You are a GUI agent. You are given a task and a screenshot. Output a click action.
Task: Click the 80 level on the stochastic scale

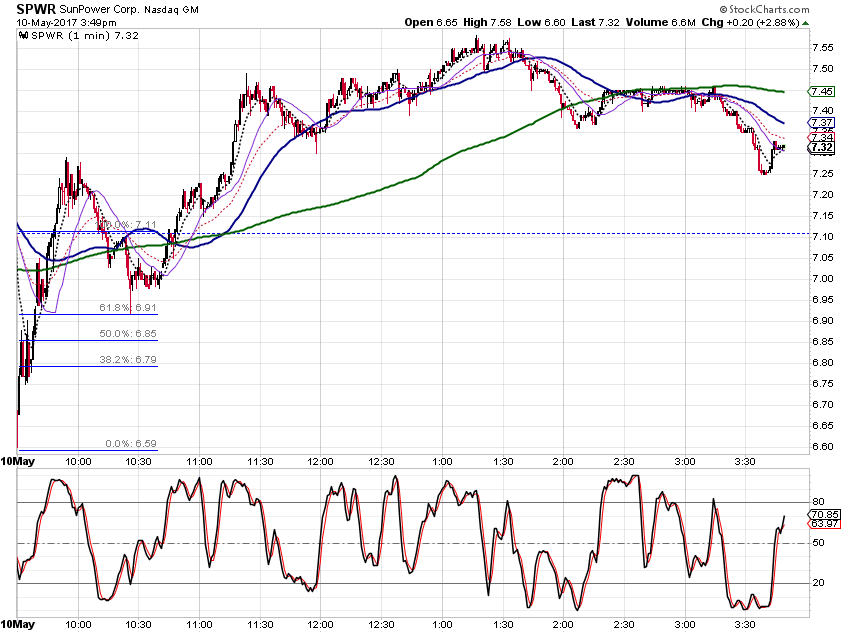pyautogui.click(x=819, y=502)
